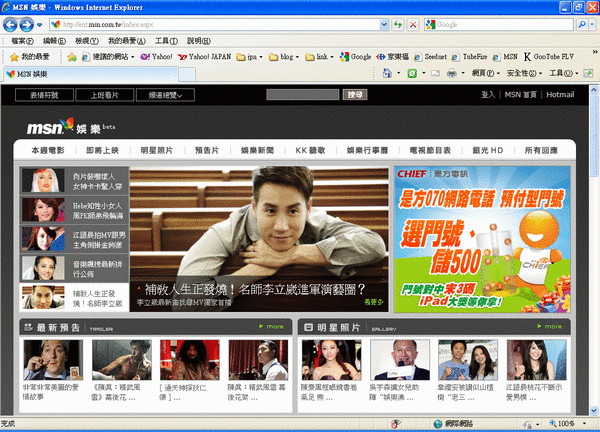Open the 檢視(V) menu

coord(87,41)
